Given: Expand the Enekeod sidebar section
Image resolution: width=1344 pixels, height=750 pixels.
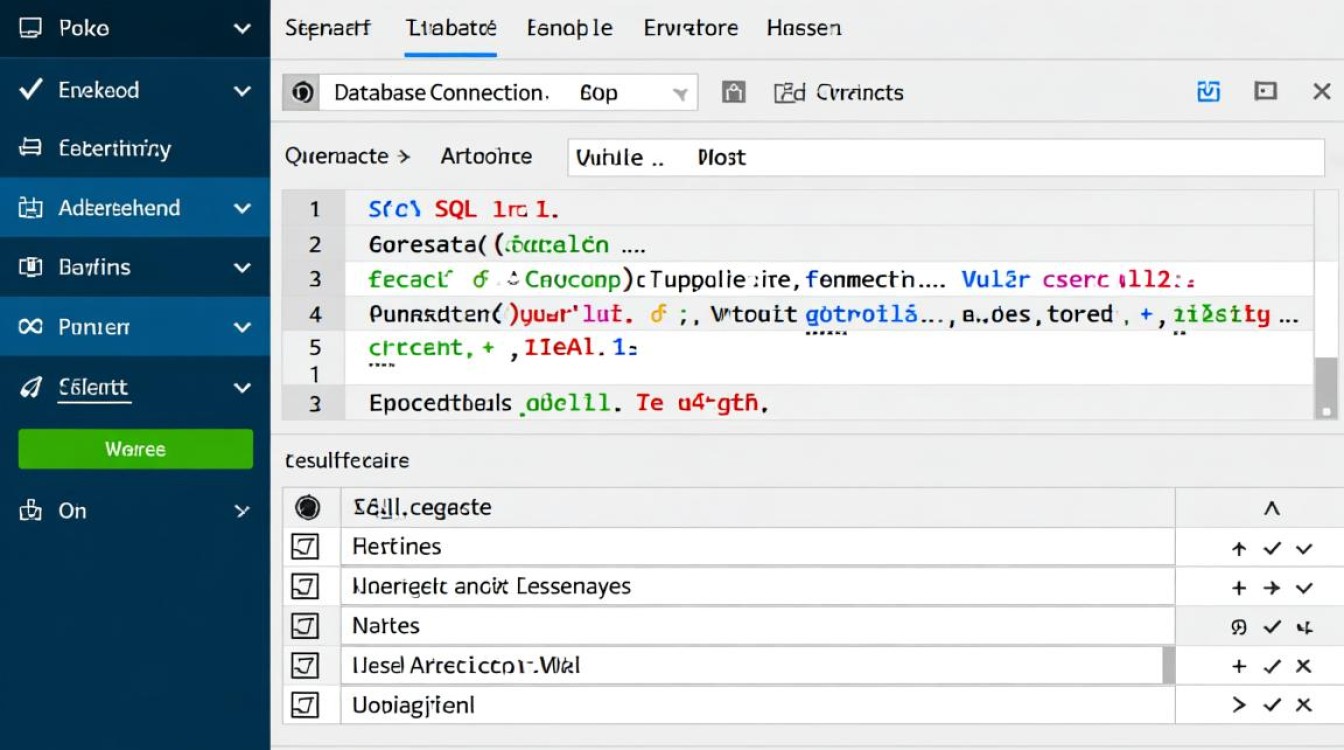Looking at the screenshot, I should coord(242,91).
